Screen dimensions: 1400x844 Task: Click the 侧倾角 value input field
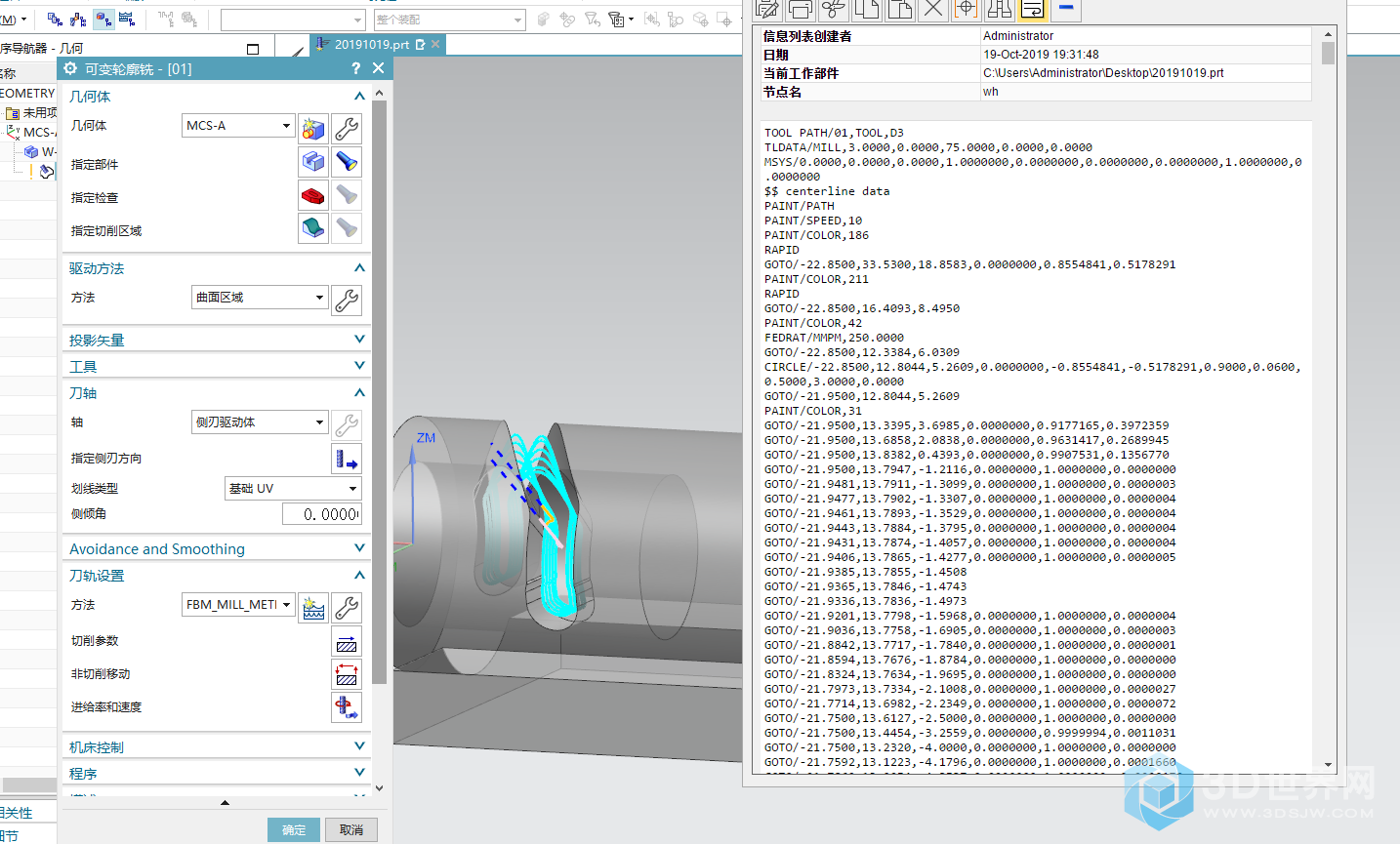pos(322,514)
